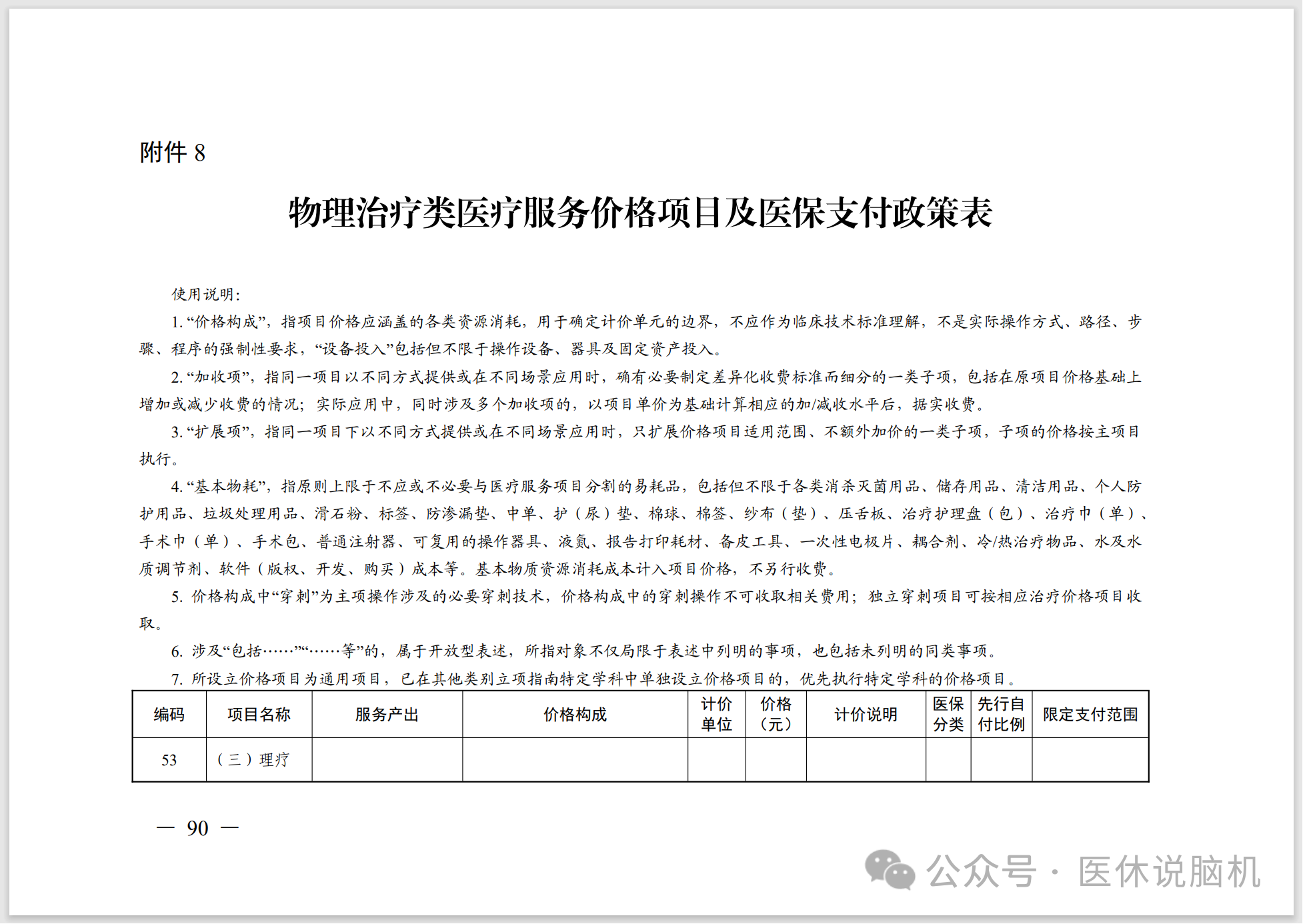Click the 项目名称 column header
The width and height of the screenshot is (1303, 924).
(259, 715)
